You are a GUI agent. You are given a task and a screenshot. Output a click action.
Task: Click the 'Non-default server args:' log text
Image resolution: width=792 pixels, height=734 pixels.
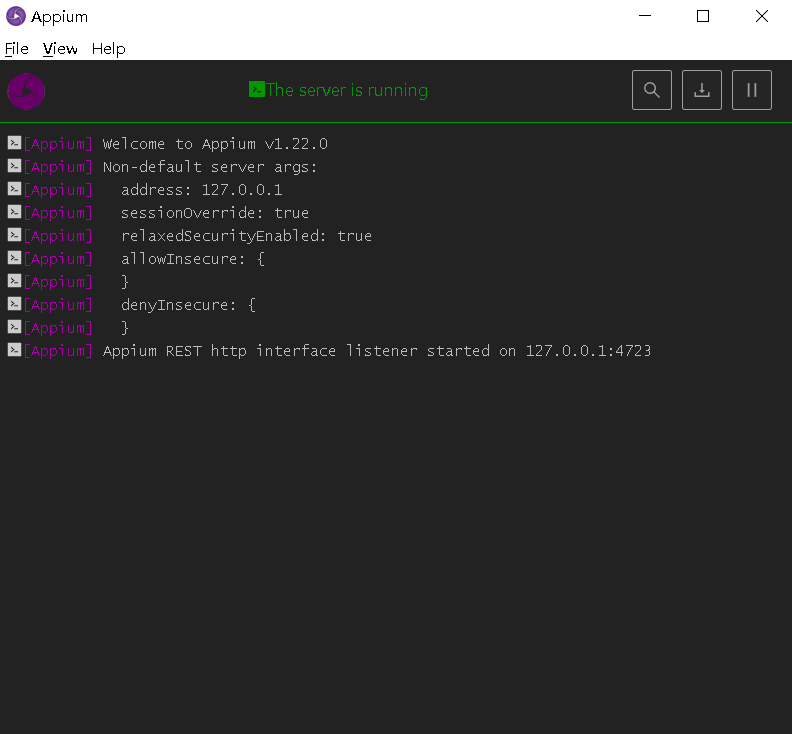click(x=210, y=167)
